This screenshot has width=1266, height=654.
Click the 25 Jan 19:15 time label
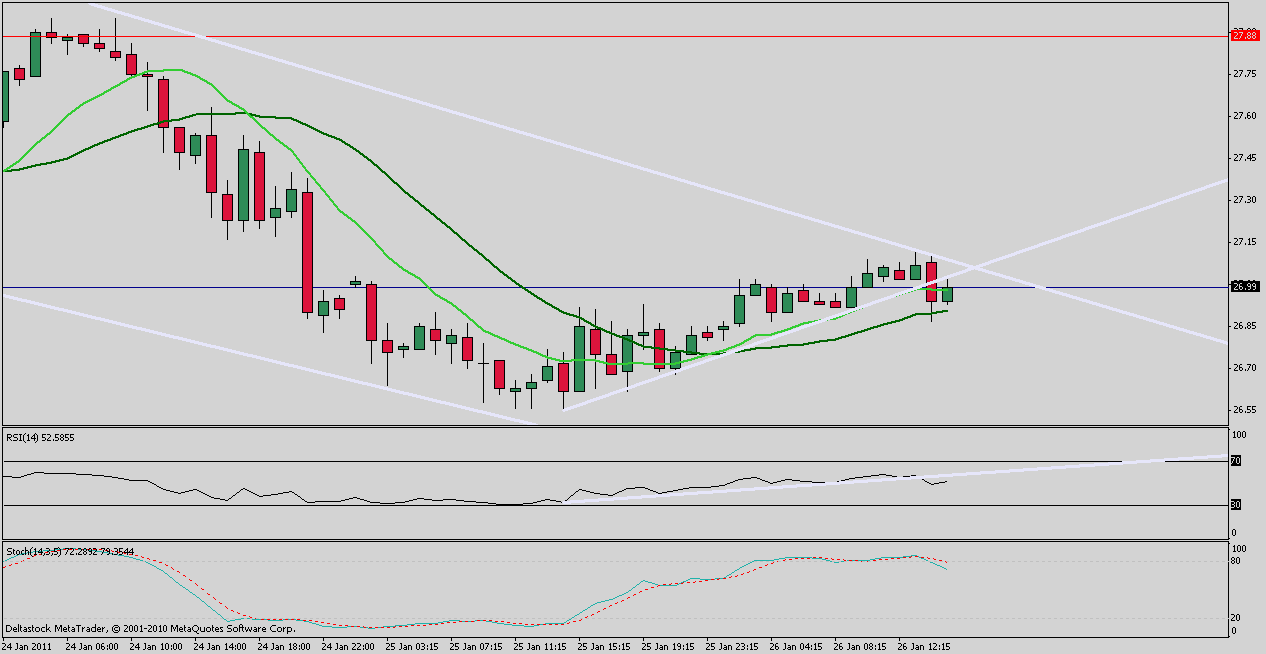[x=669, y=647]
